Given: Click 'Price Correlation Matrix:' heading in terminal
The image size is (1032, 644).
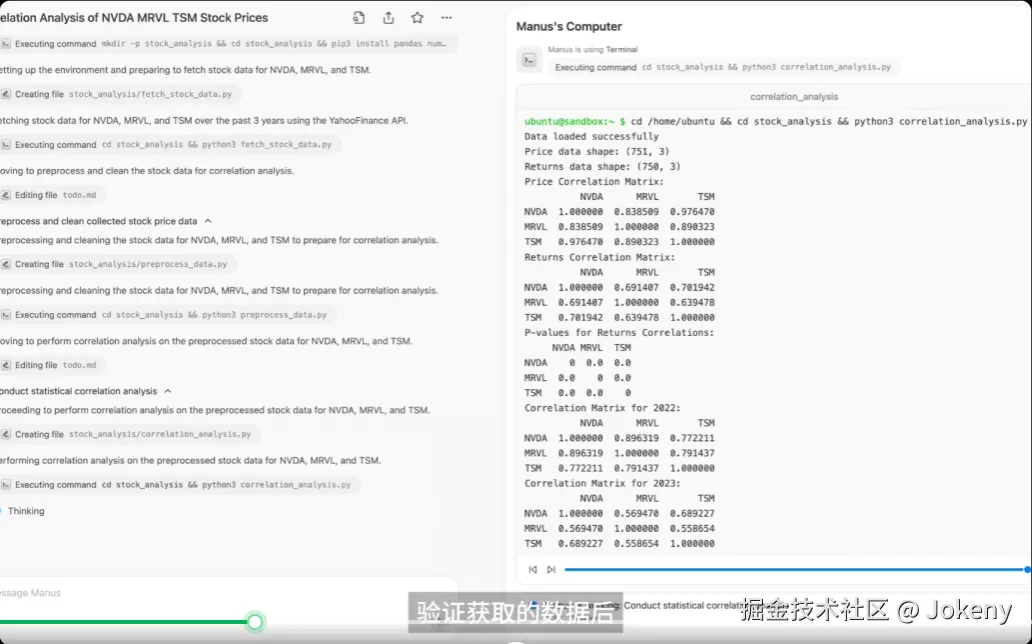Looking at the screenshot, I should [594, 182].
